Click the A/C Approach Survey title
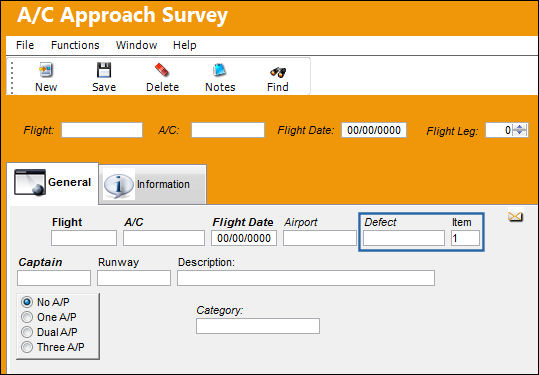The image size is (539, 375). coord(122,15)
